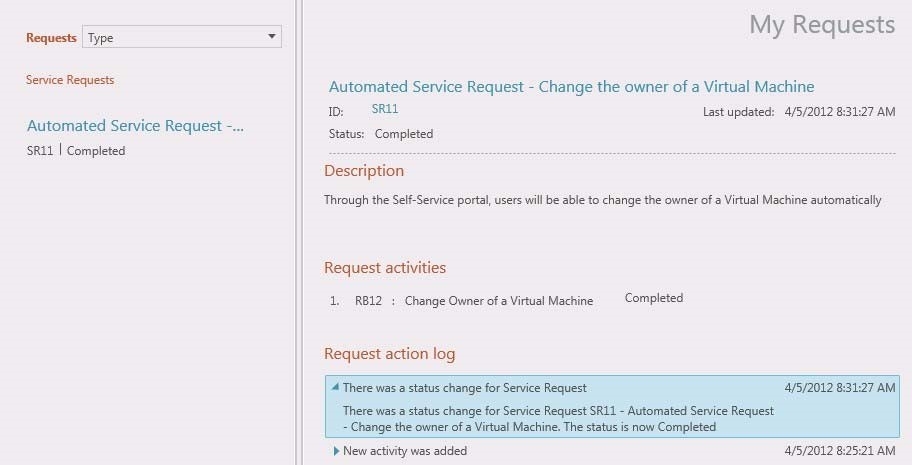
Task: Select Change Owner of a Virtual Machine activity
Action: tap(499, 301)
